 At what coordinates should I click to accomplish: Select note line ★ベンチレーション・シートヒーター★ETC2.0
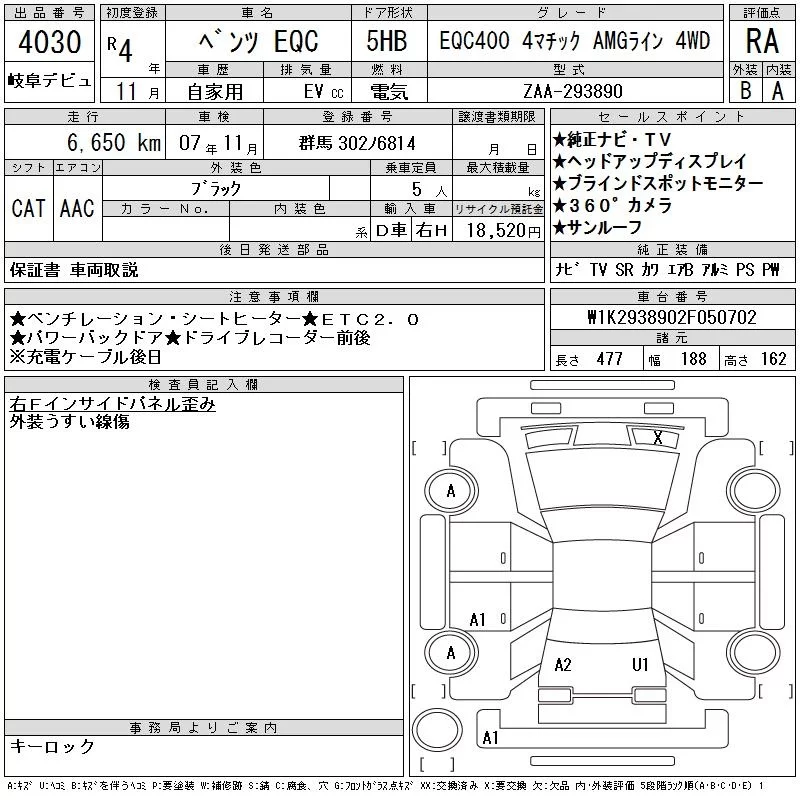[214, 319]
